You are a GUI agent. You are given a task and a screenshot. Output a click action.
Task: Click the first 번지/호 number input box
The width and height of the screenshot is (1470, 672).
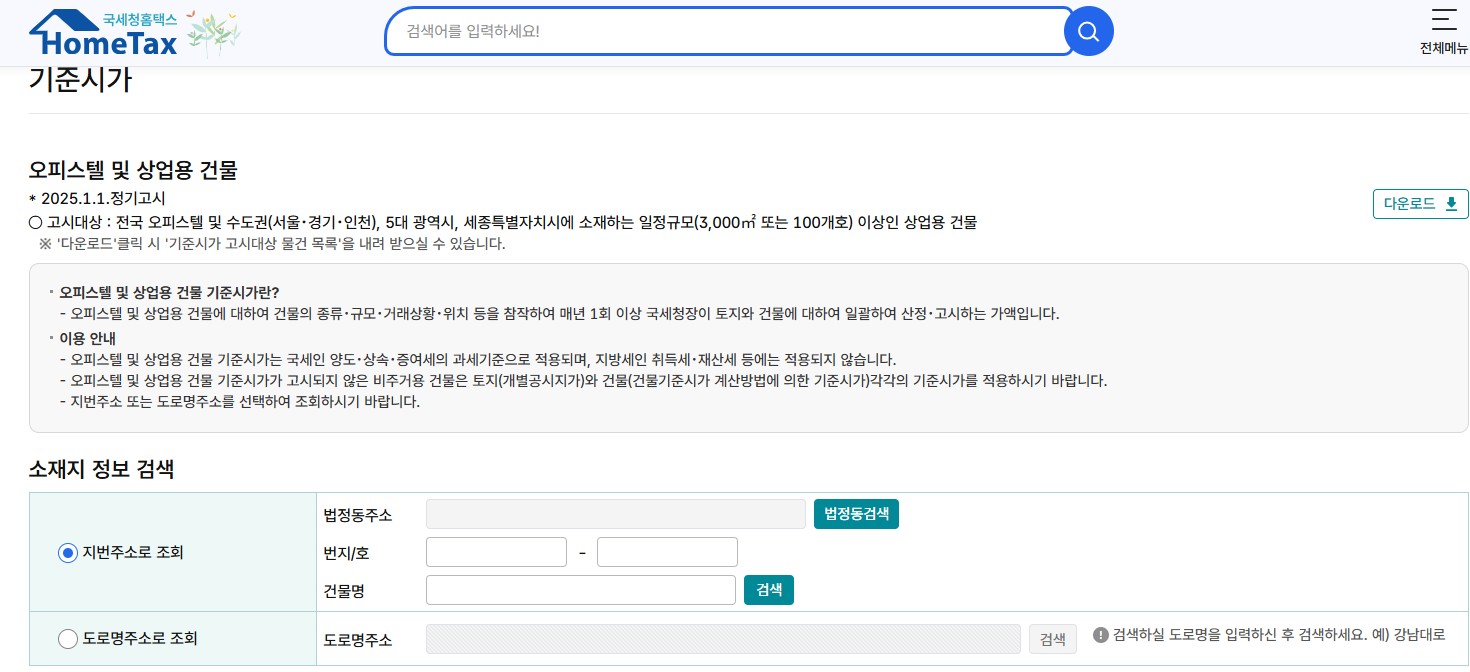[495, 551]
